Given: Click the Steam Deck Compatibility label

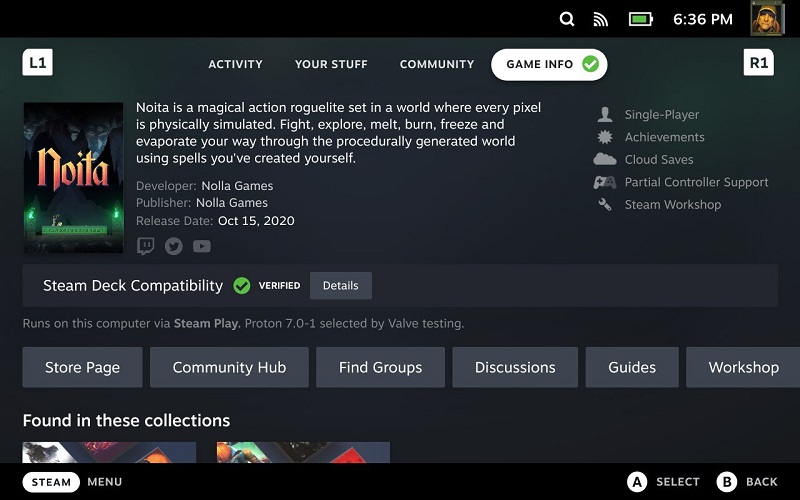Looking at the screenshot, I should 133,286.
